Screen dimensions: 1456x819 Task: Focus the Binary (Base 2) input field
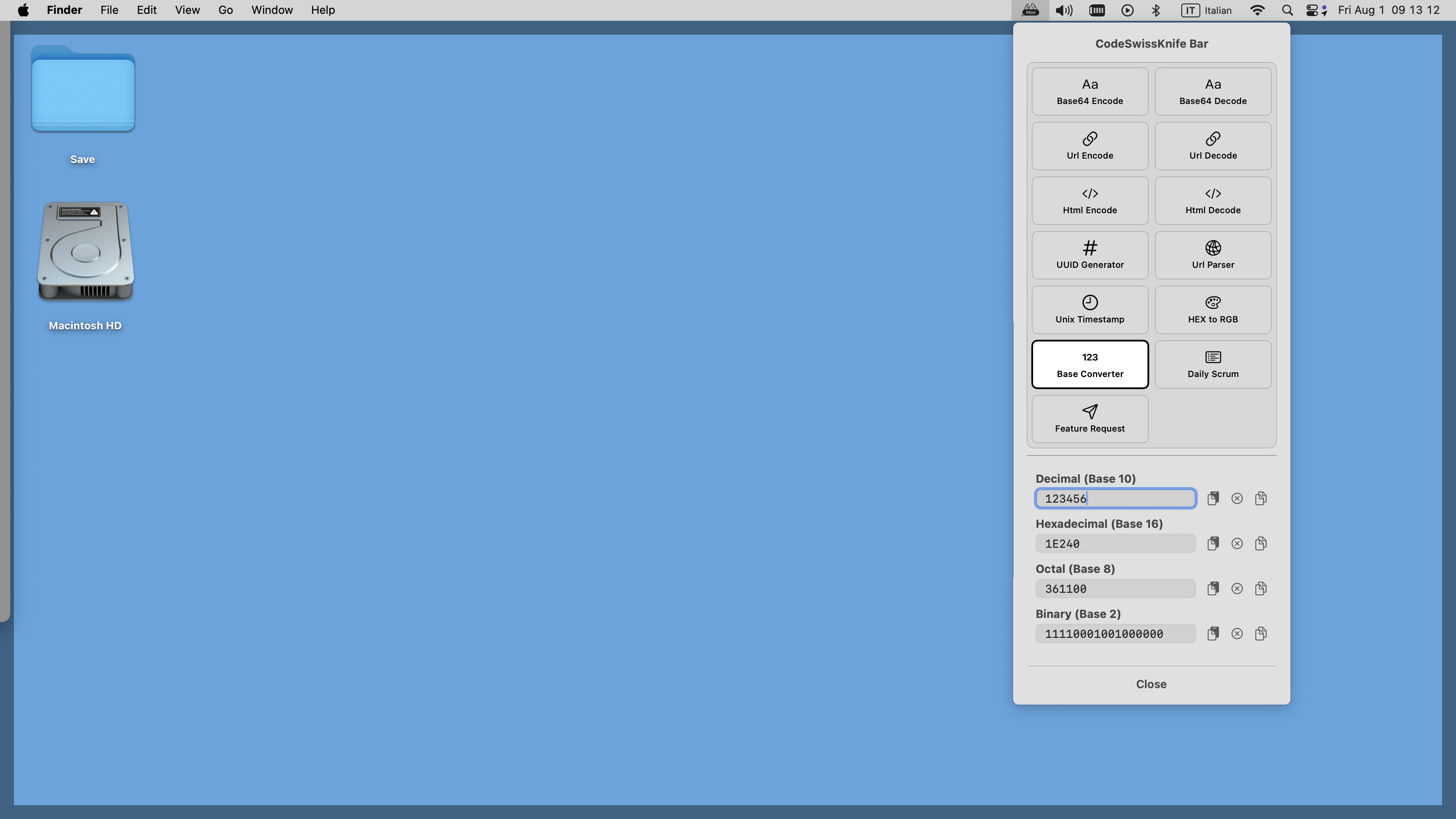[x=1115, y=634]
